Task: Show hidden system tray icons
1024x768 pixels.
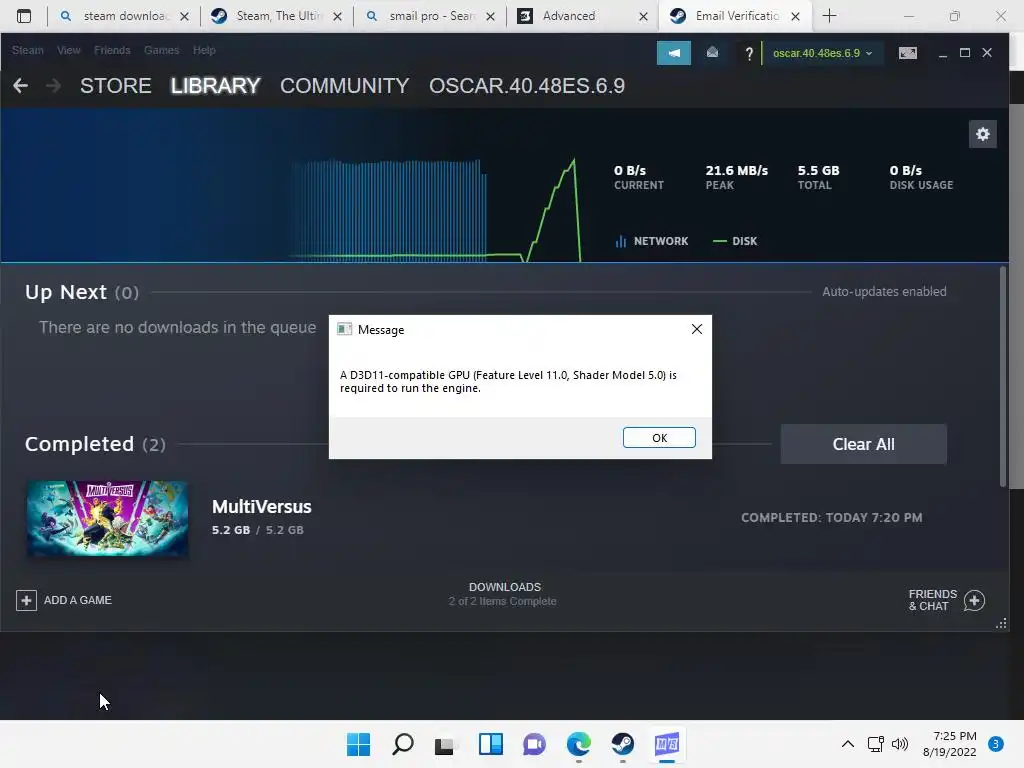Action: click(x=848, y=744)
